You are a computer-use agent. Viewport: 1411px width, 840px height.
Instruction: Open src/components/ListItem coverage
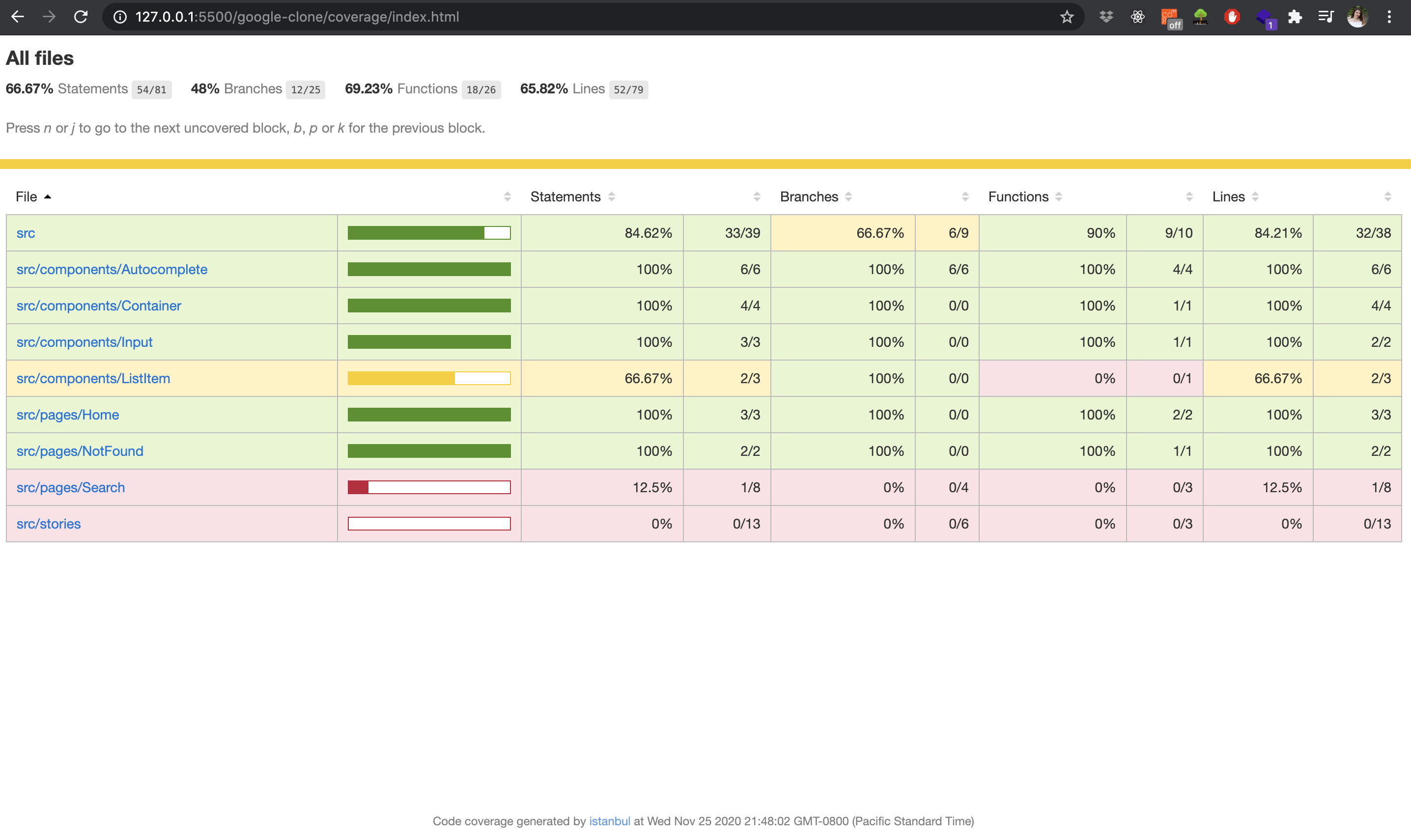pyautogui.click(x=93, y=378)
